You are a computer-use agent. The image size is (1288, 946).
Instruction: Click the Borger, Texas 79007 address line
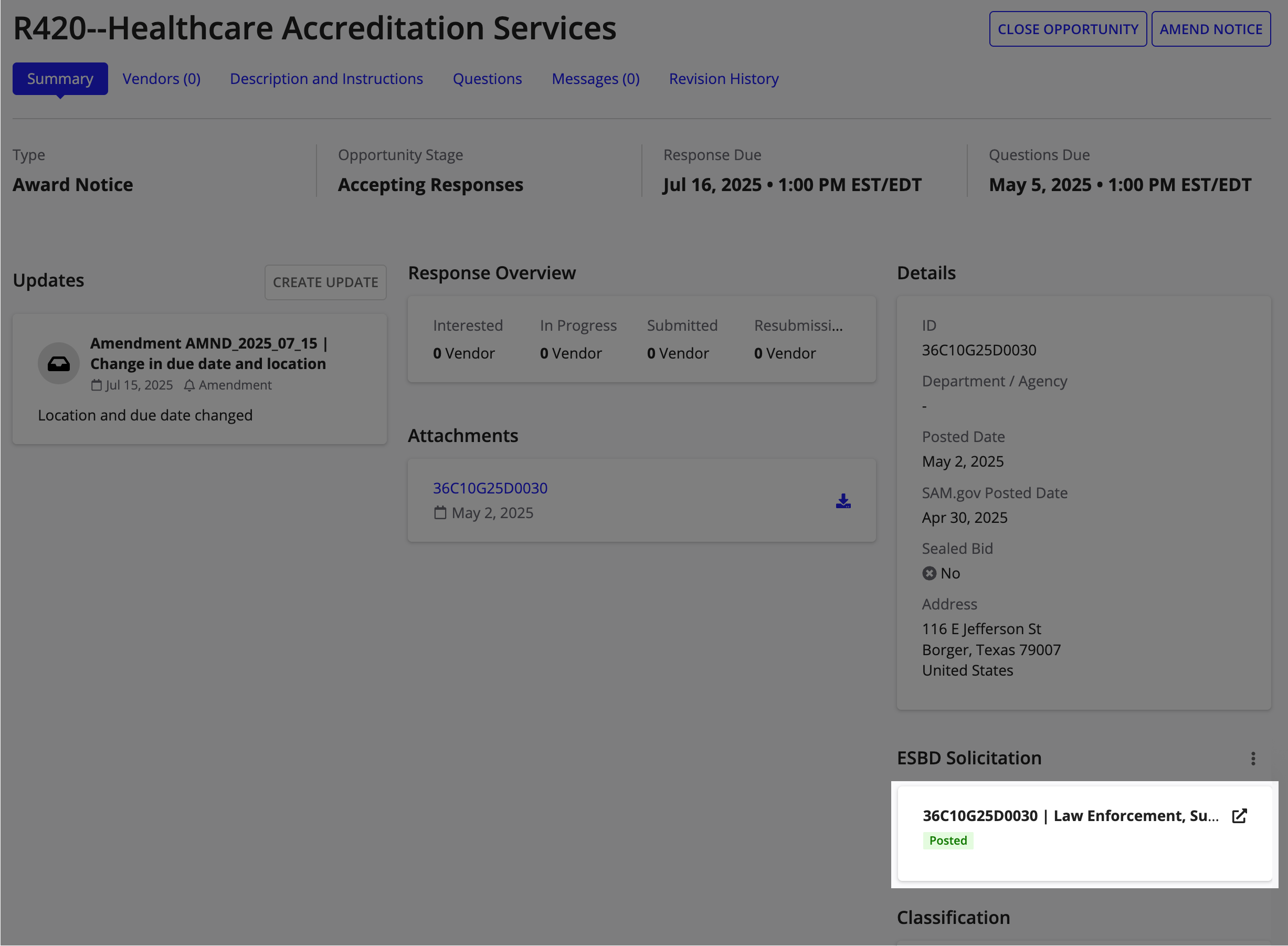tap(991, 650)
